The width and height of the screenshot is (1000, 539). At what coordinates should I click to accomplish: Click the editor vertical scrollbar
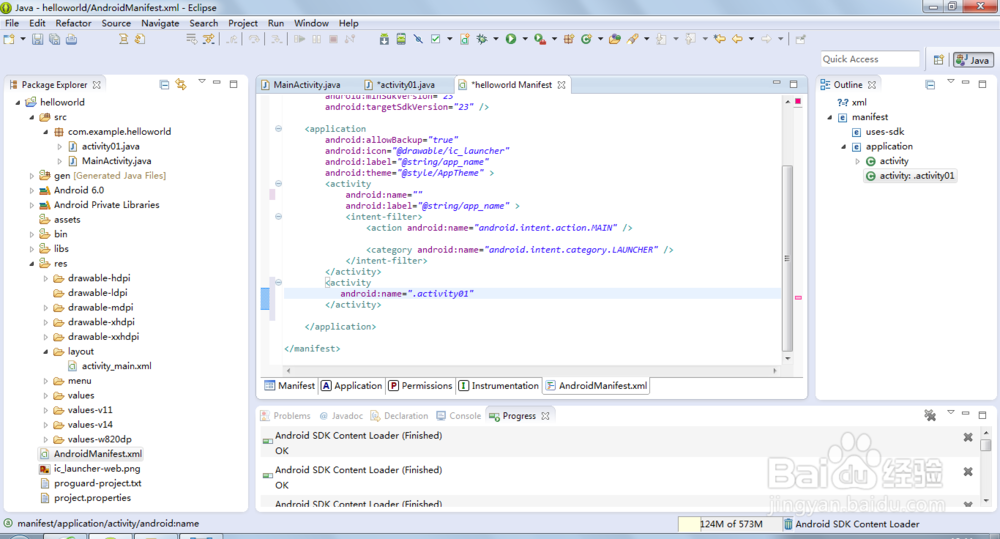point(788,258)
